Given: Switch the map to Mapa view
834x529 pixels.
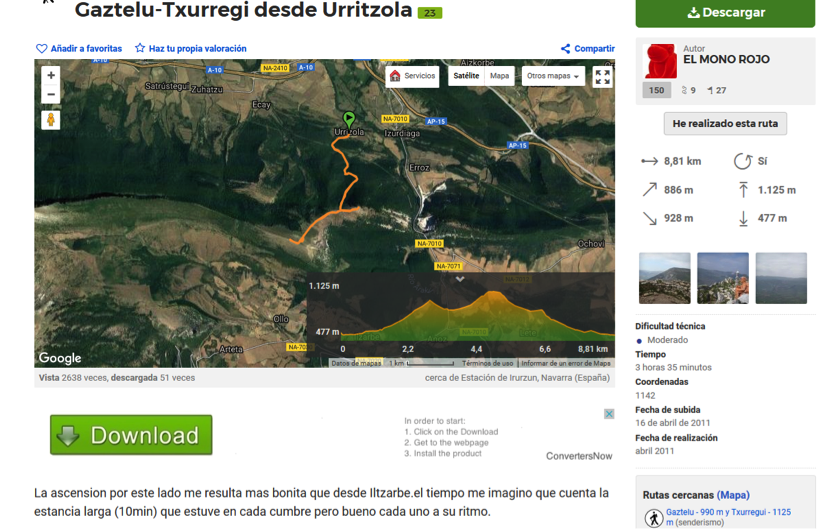Looking at the screenshot, I should click(499, 76).
